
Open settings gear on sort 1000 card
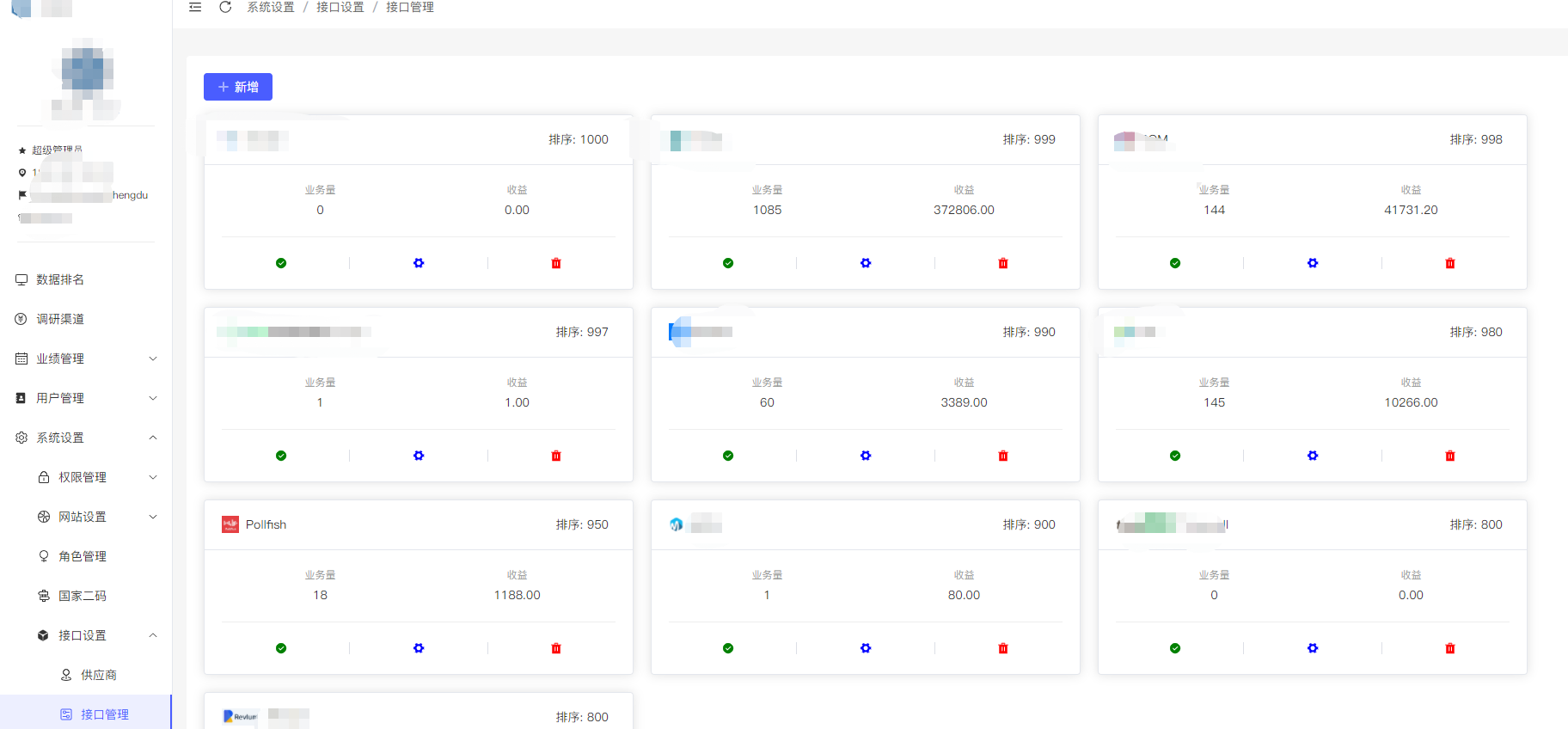(419, 263)
